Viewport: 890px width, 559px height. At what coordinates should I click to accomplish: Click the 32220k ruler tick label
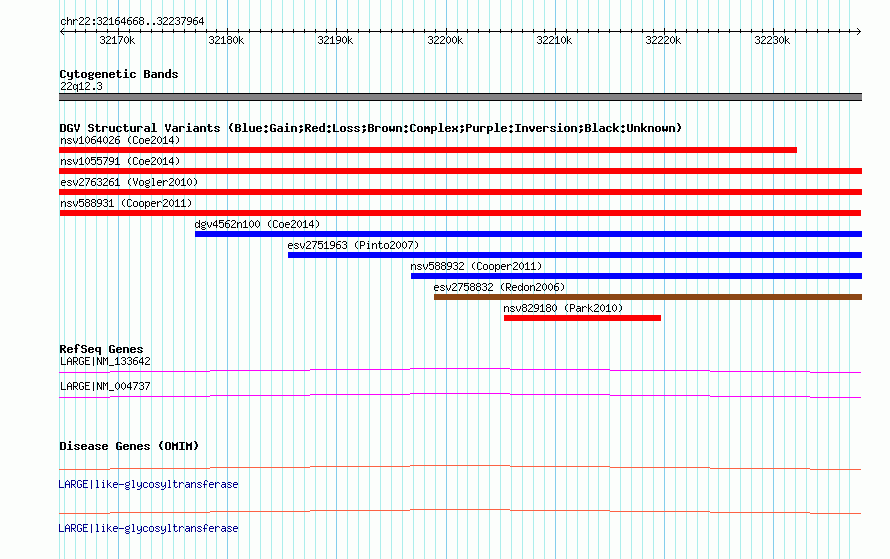[663, 40]
